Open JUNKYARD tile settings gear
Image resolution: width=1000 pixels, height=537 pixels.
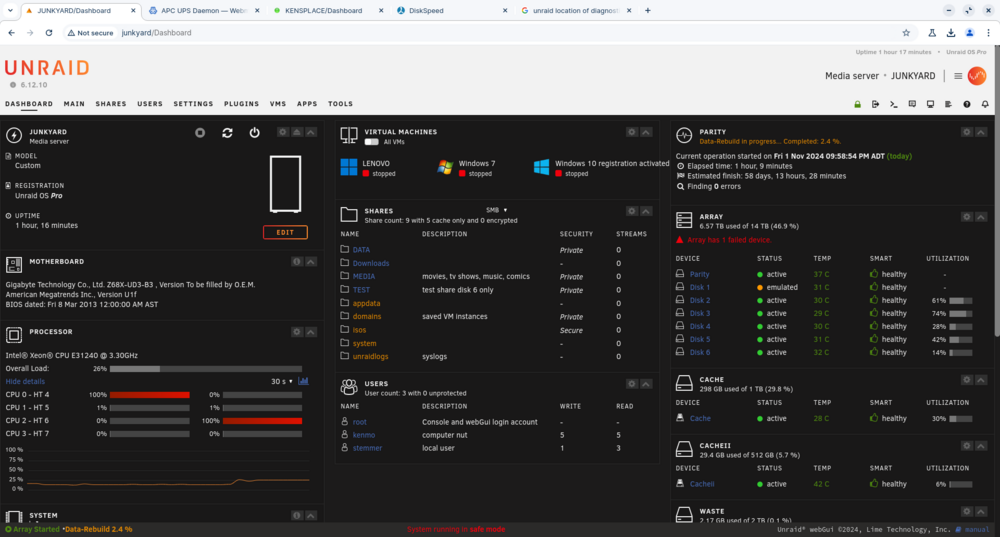point(283,132)
